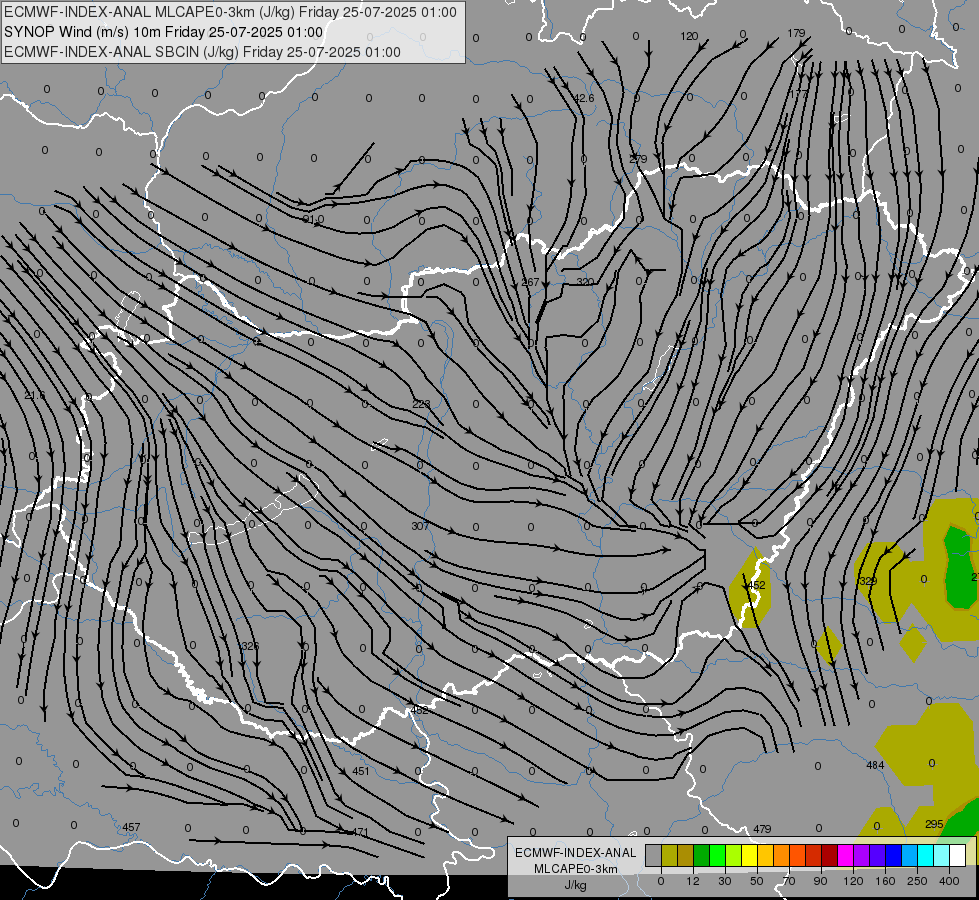Pick the magenta swatch in the legend
Screen dimensions: 979x900
pos(846,856)
